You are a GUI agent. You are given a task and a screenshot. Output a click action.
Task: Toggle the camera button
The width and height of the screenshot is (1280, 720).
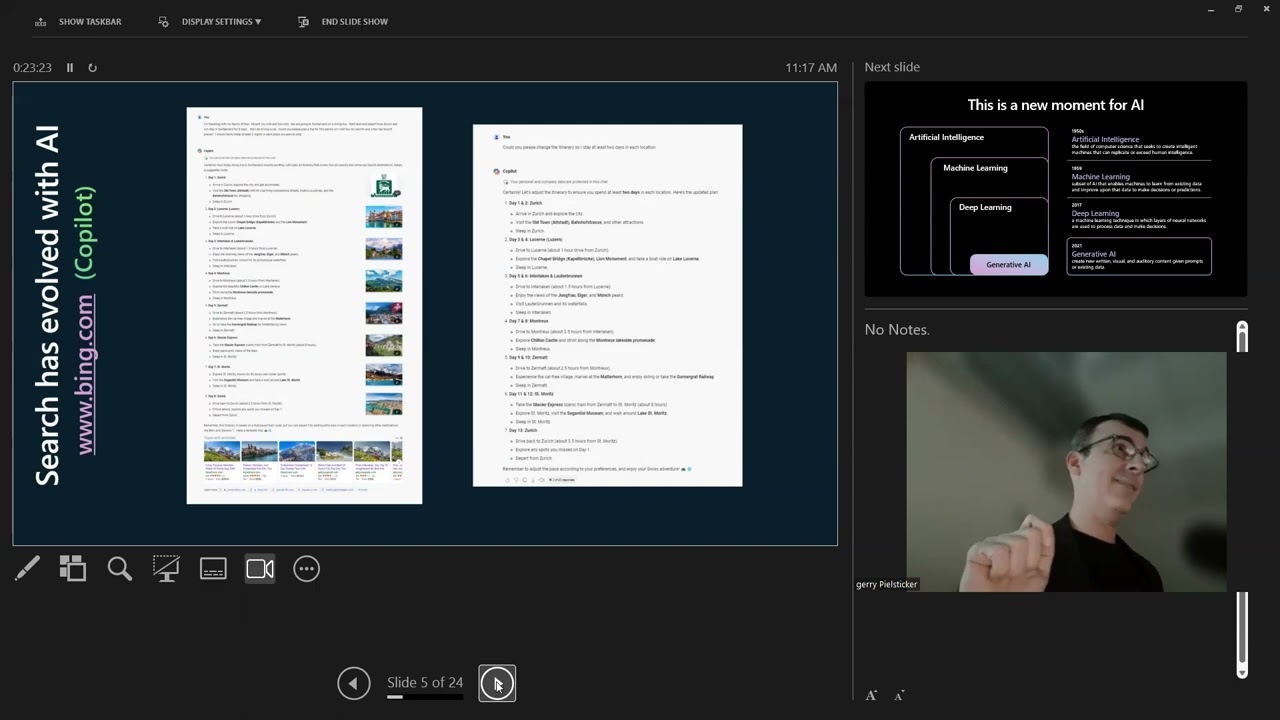260,569
